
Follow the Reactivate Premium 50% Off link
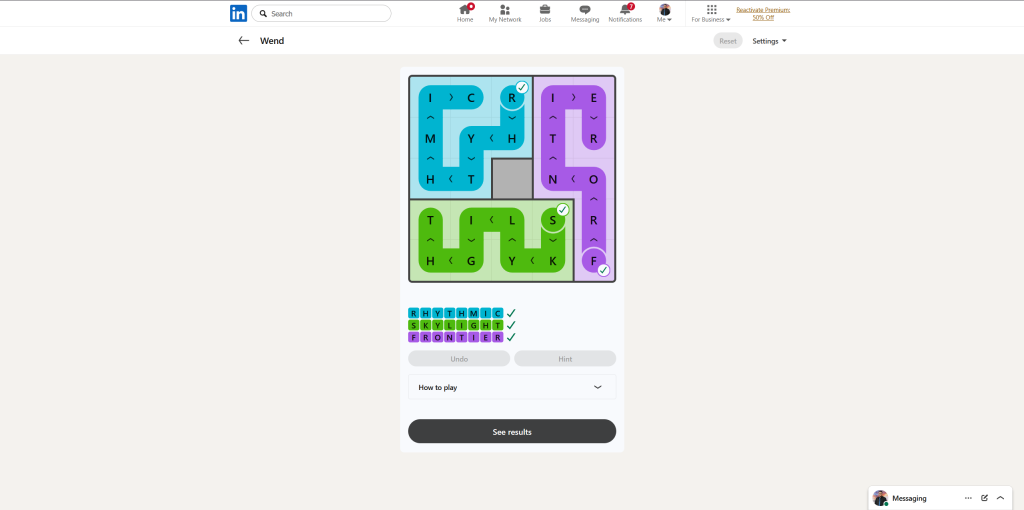tap(763, 14)
